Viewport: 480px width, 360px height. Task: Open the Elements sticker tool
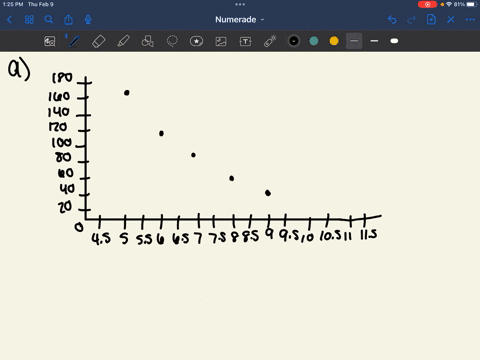click(x=196, y=41)
